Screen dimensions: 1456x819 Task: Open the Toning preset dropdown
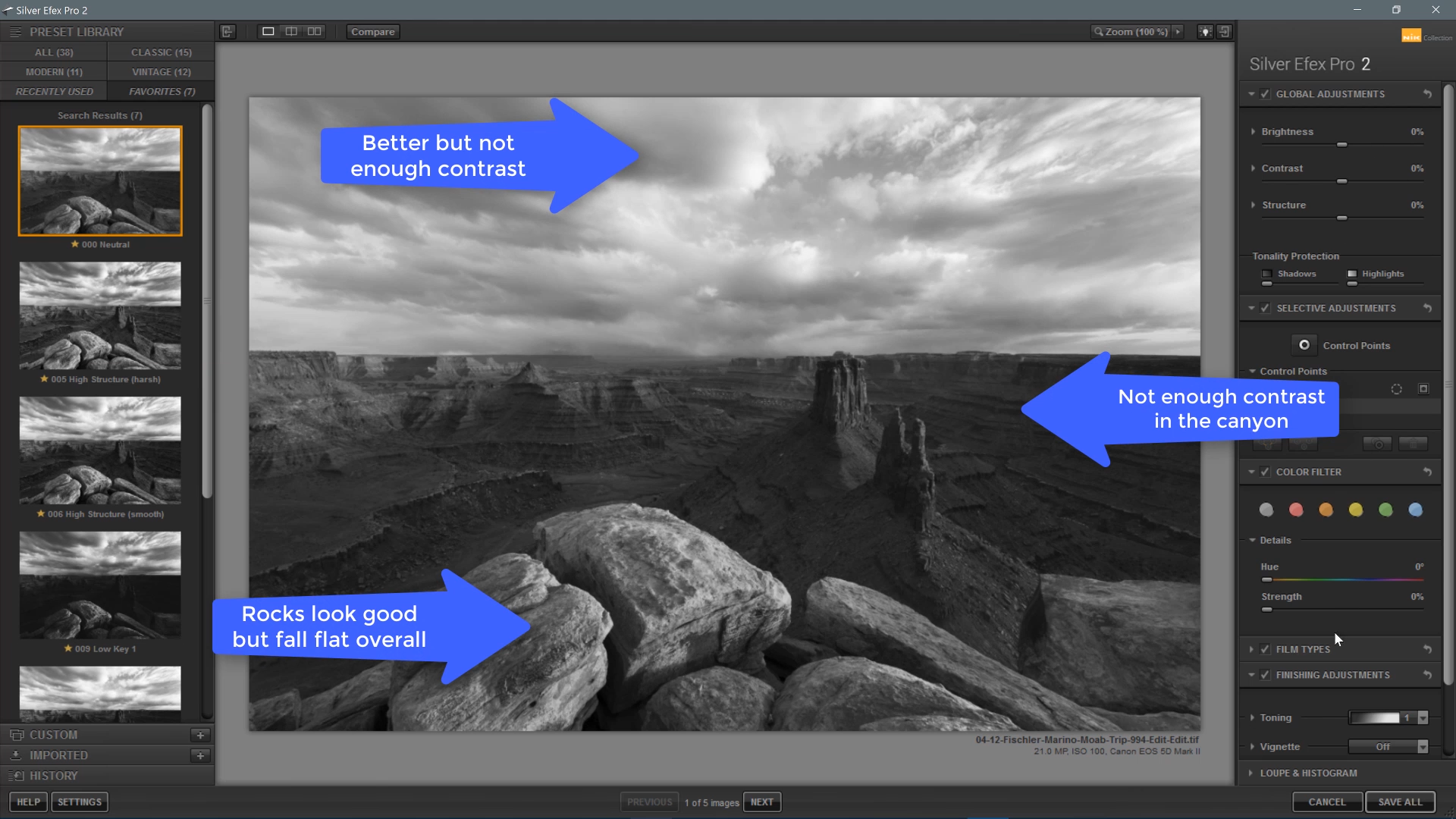pyautogui.click(x=1423, y=717)
